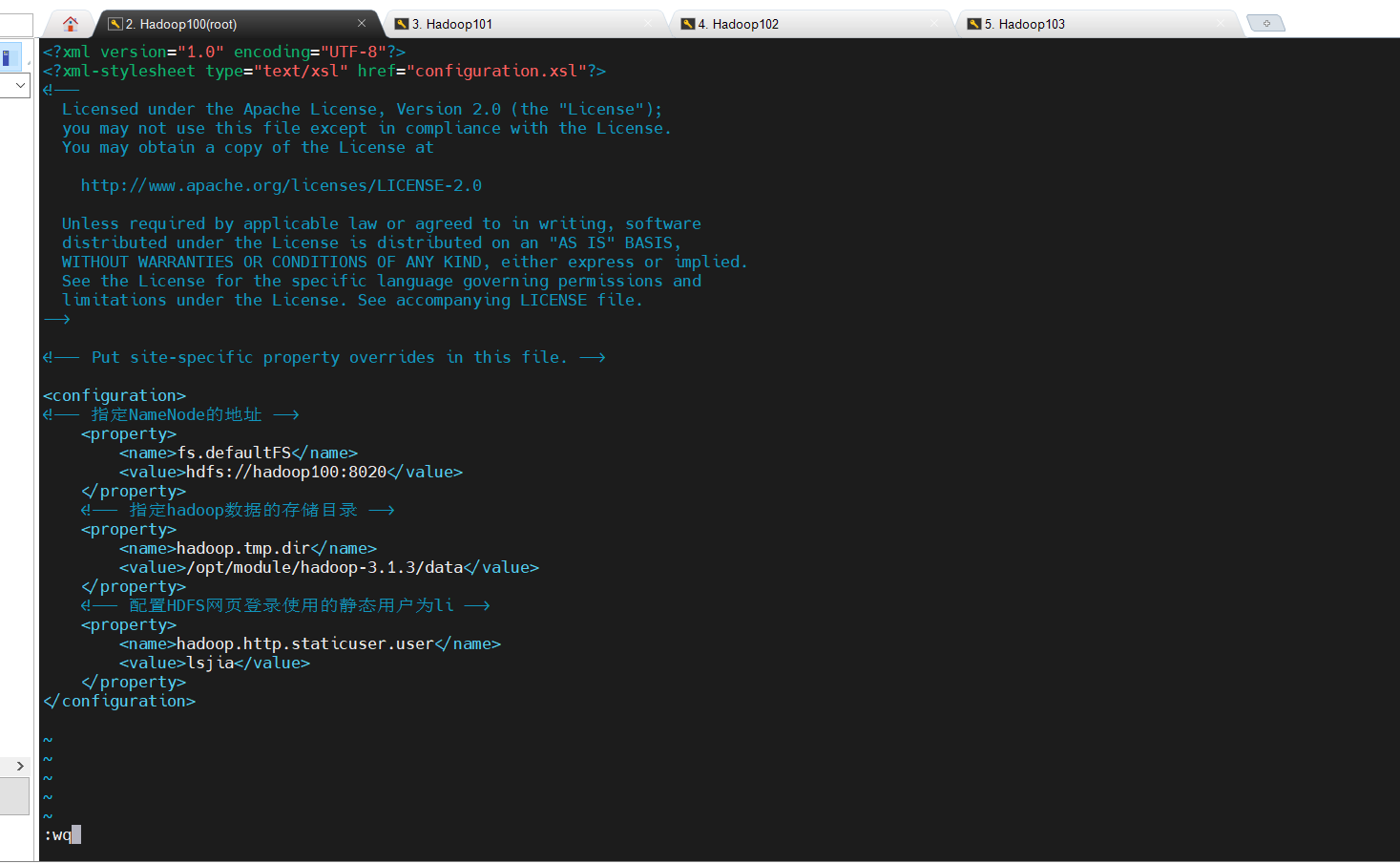The height and width of the screenshot is (864, 1400).
Task: Click 'WITHOUT WARRANTIES OR CONDITIONS' line
Action: click(x=406, y=262)
